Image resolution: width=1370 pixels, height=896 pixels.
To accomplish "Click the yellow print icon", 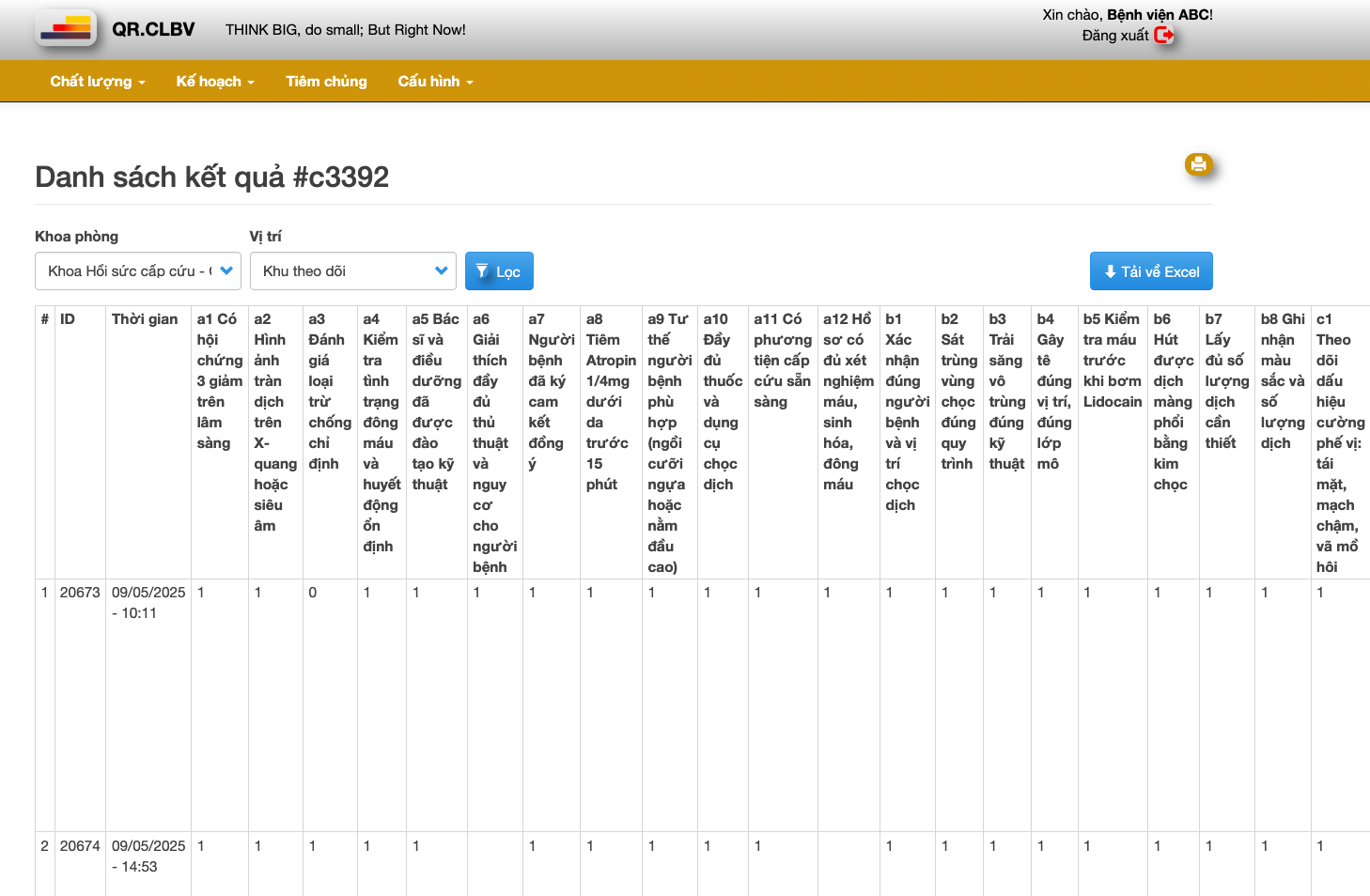I will 1198,164.
